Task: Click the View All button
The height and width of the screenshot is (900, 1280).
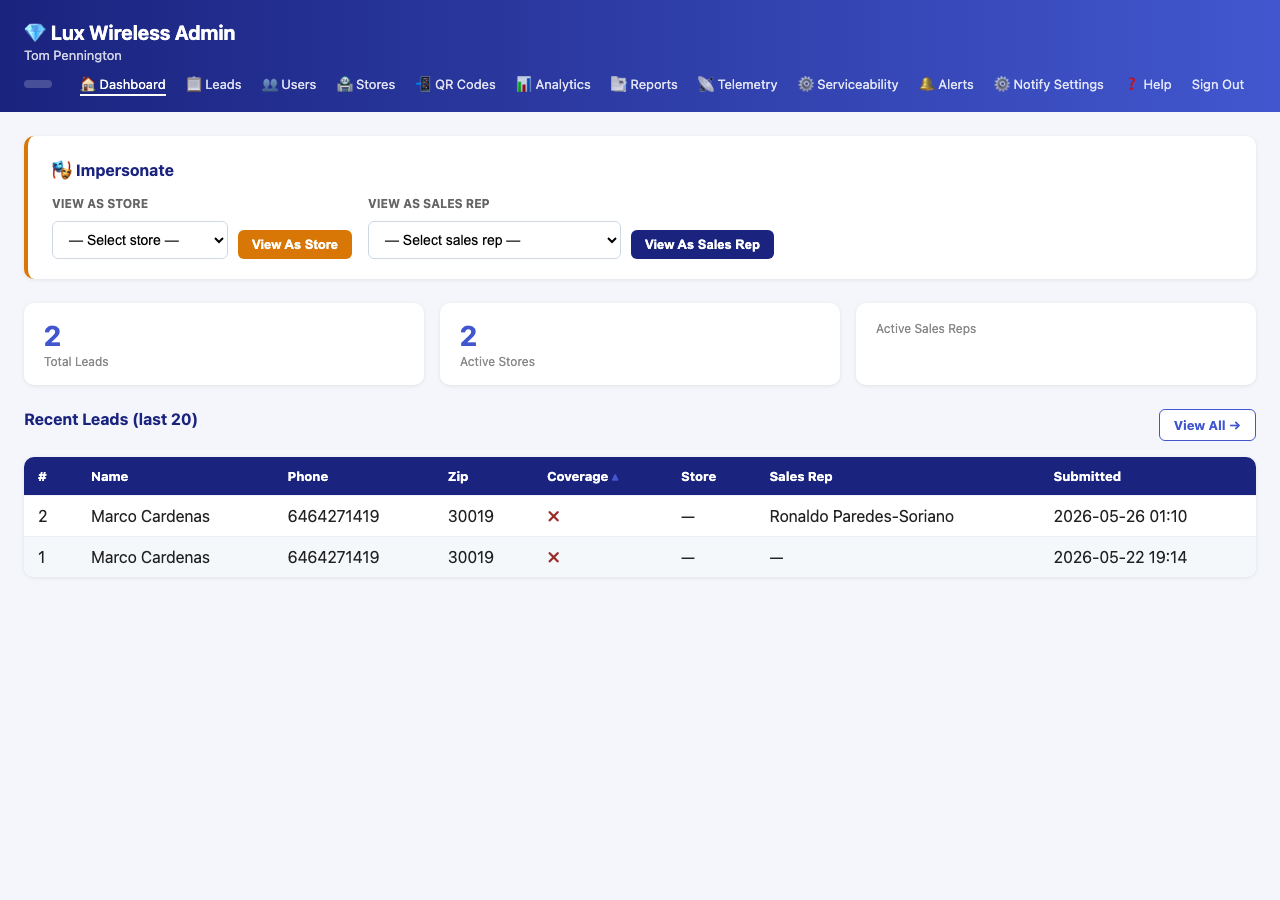Action: point(1207,425)
